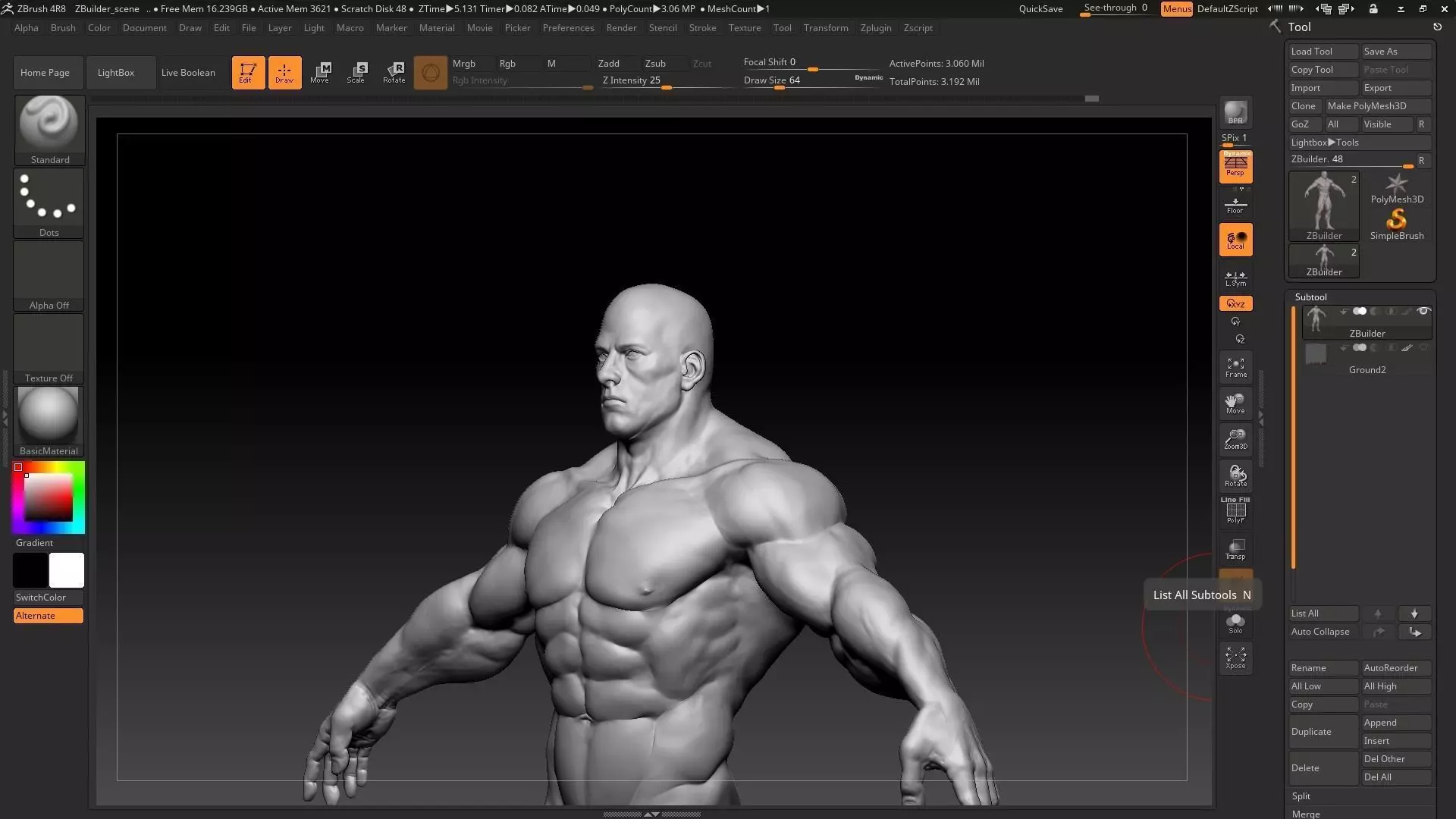Click the L.Sym local symmetry icon
This screenshot has height=819, width=1456.
(1235, 278)
